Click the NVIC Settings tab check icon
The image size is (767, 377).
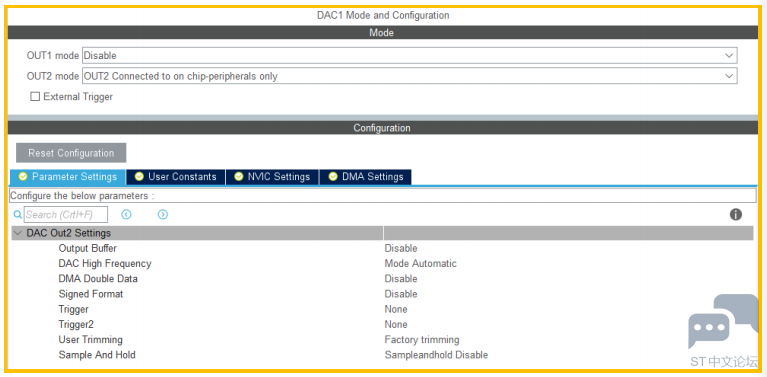point(239,177)
